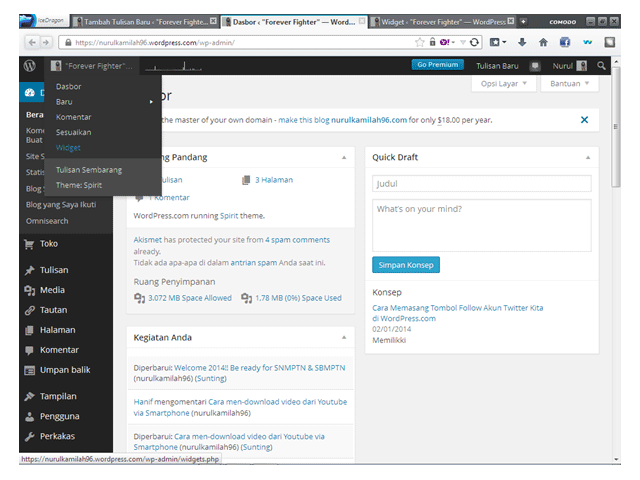Open the Twitter follow button draft link
Image resolution: width=640 pixels, height=480 pixels.
458,313
